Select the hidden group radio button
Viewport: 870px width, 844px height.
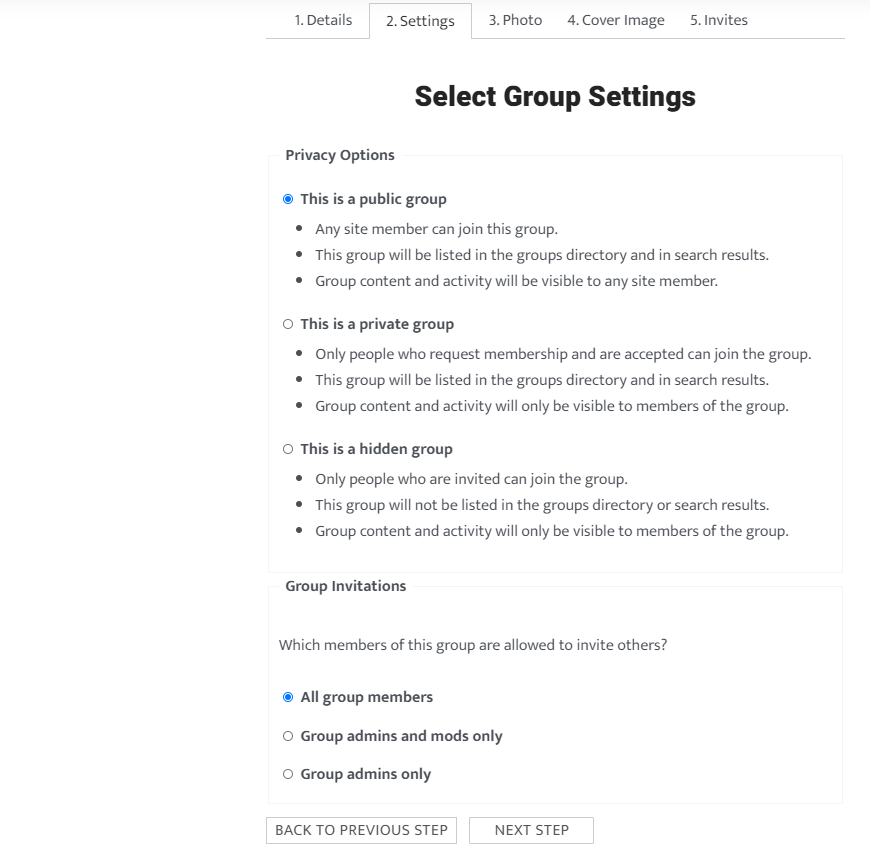(x=288, y=449)
